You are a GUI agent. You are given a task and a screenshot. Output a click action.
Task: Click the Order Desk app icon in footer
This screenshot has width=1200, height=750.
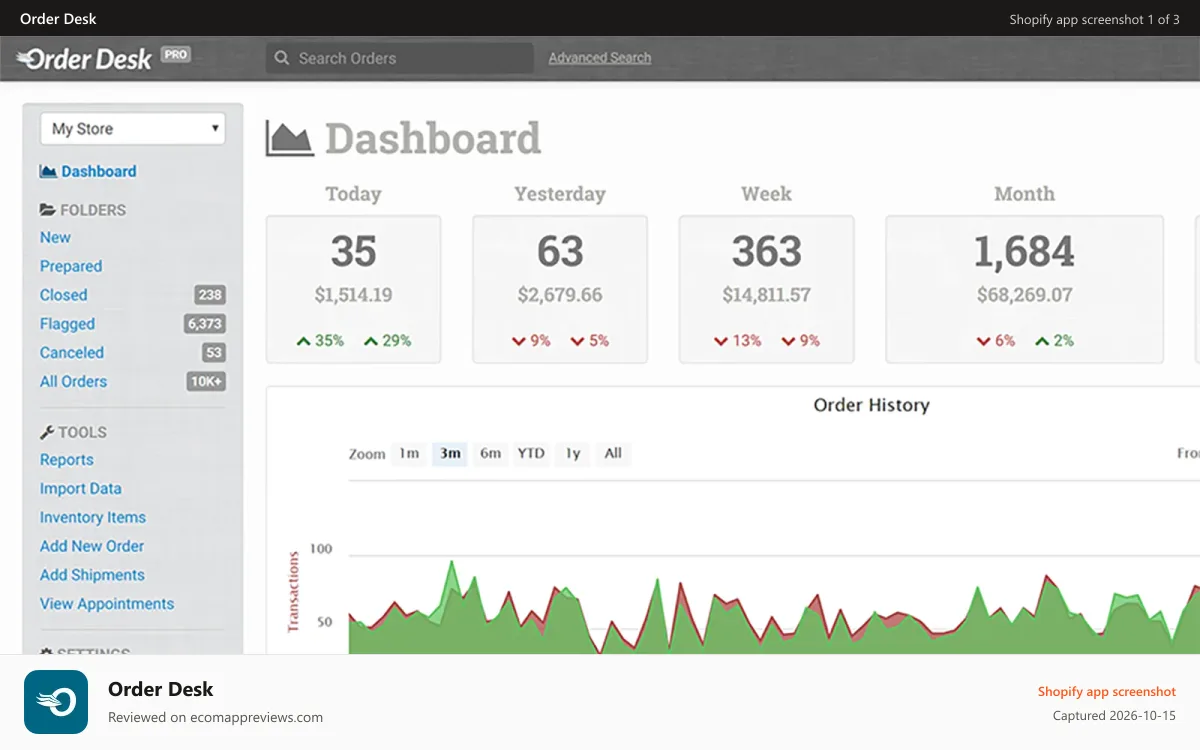coord(56,702)
